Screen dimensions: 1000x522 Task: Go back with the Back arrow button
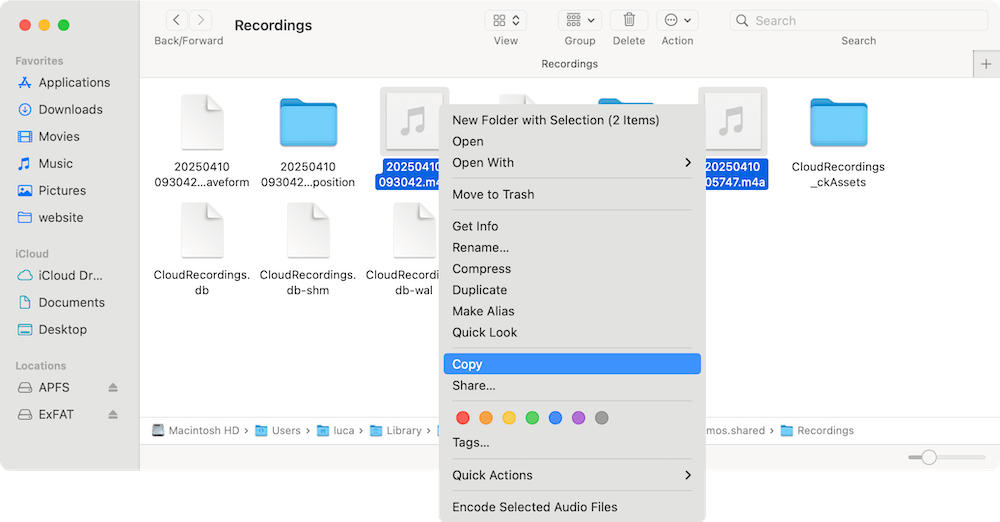(x=177, y=20)
